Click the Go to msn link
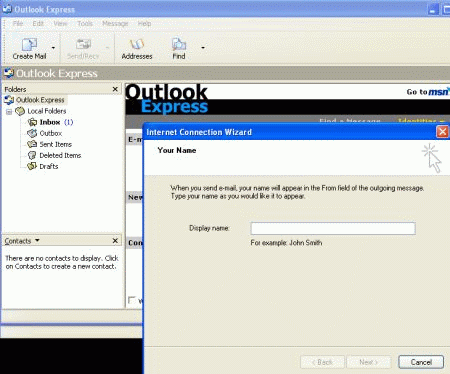This screenshot has height=374, width=450. pyautogui.click(x=428, y=92)
